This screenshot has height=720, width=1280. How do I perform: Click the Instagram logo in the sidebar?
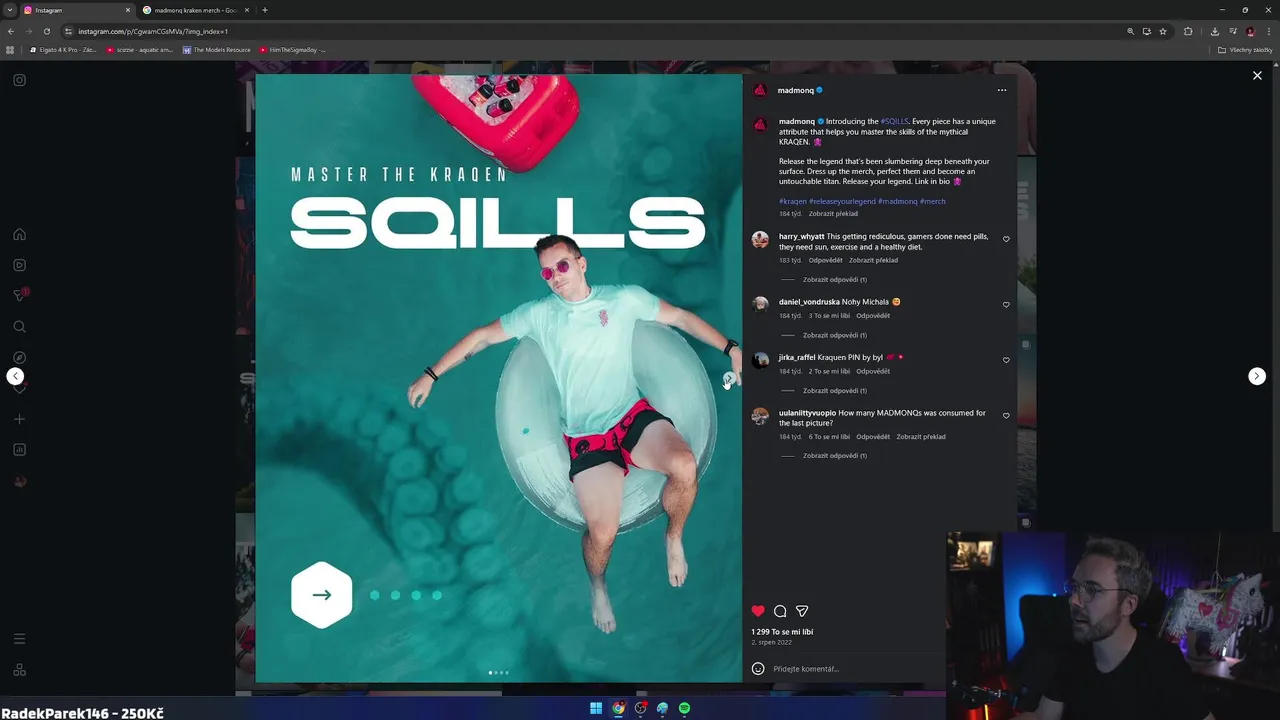[x=19, y=80]
